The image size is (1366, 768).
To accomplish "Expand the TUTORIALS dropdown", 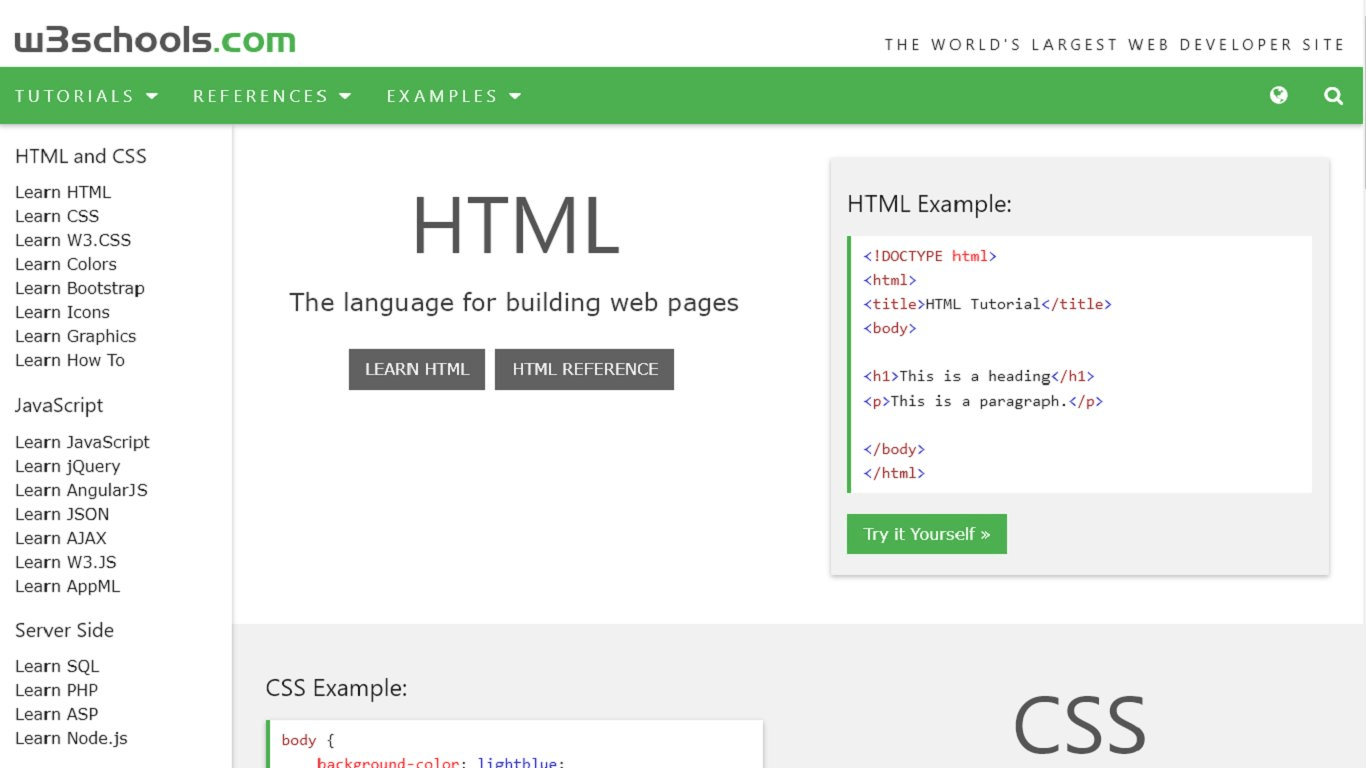I will pyautogui.click(x=86, y=95).
